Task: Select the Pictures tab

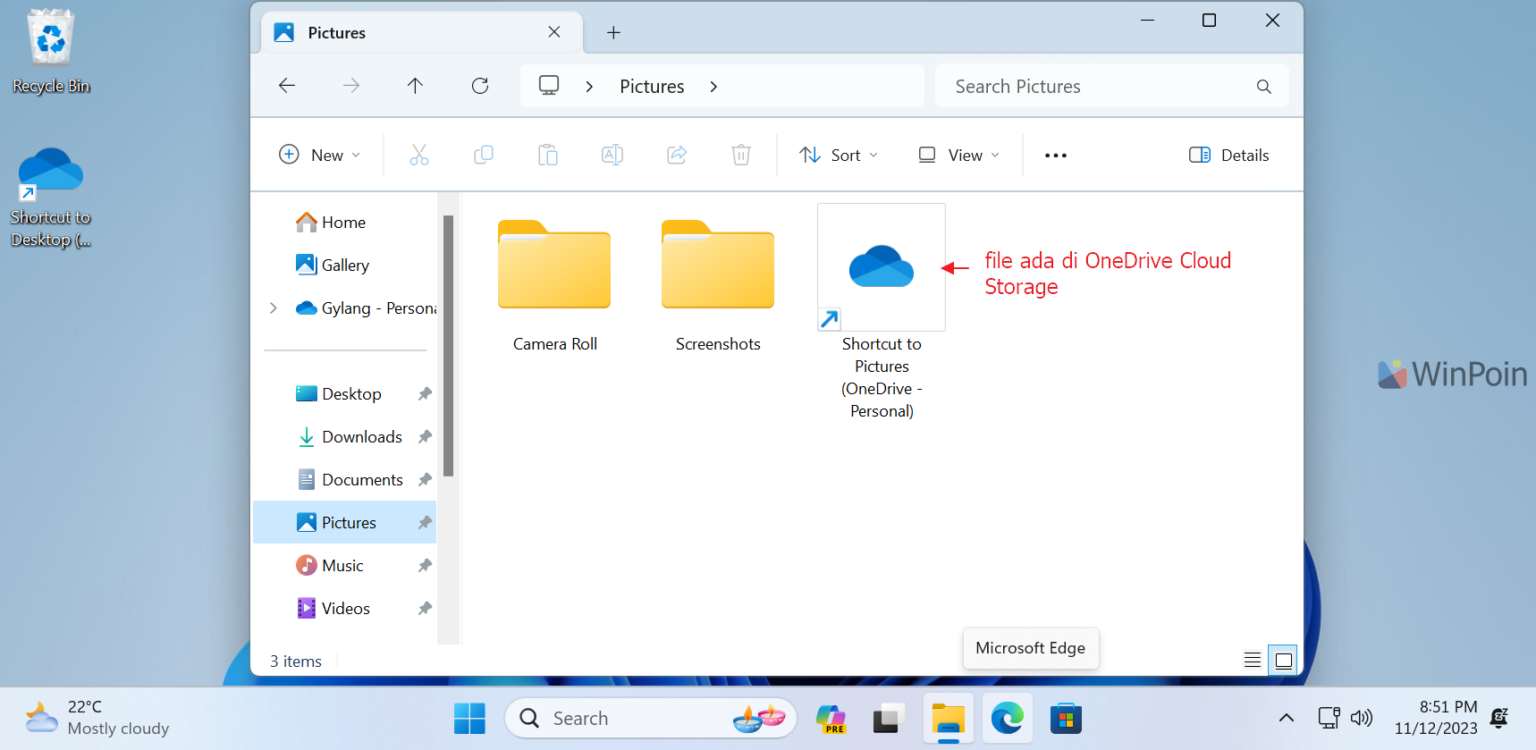Action: pyautogui.click(x=337, y=32)
